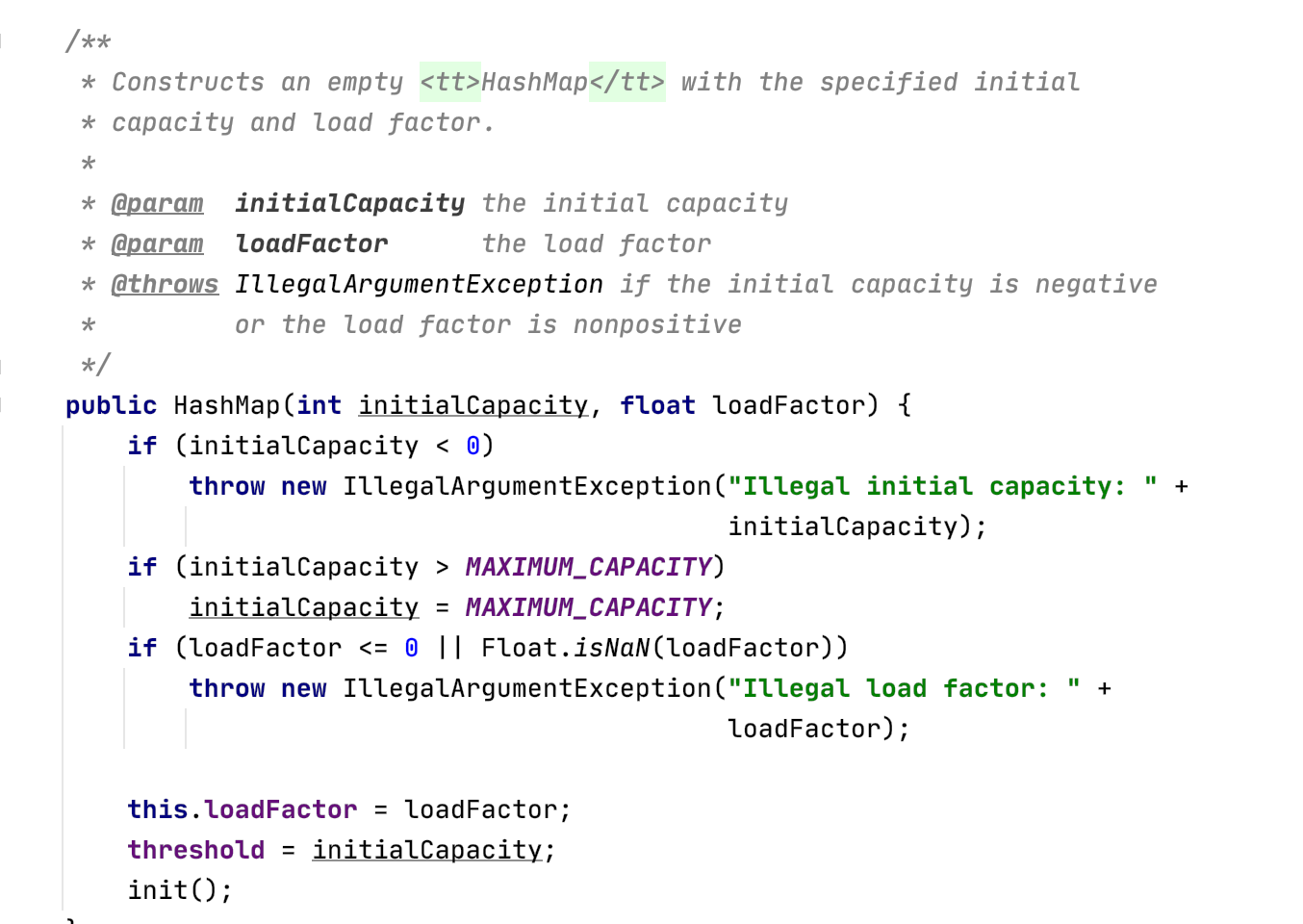Click the closing </tt> tag in comment

[626, 83]
